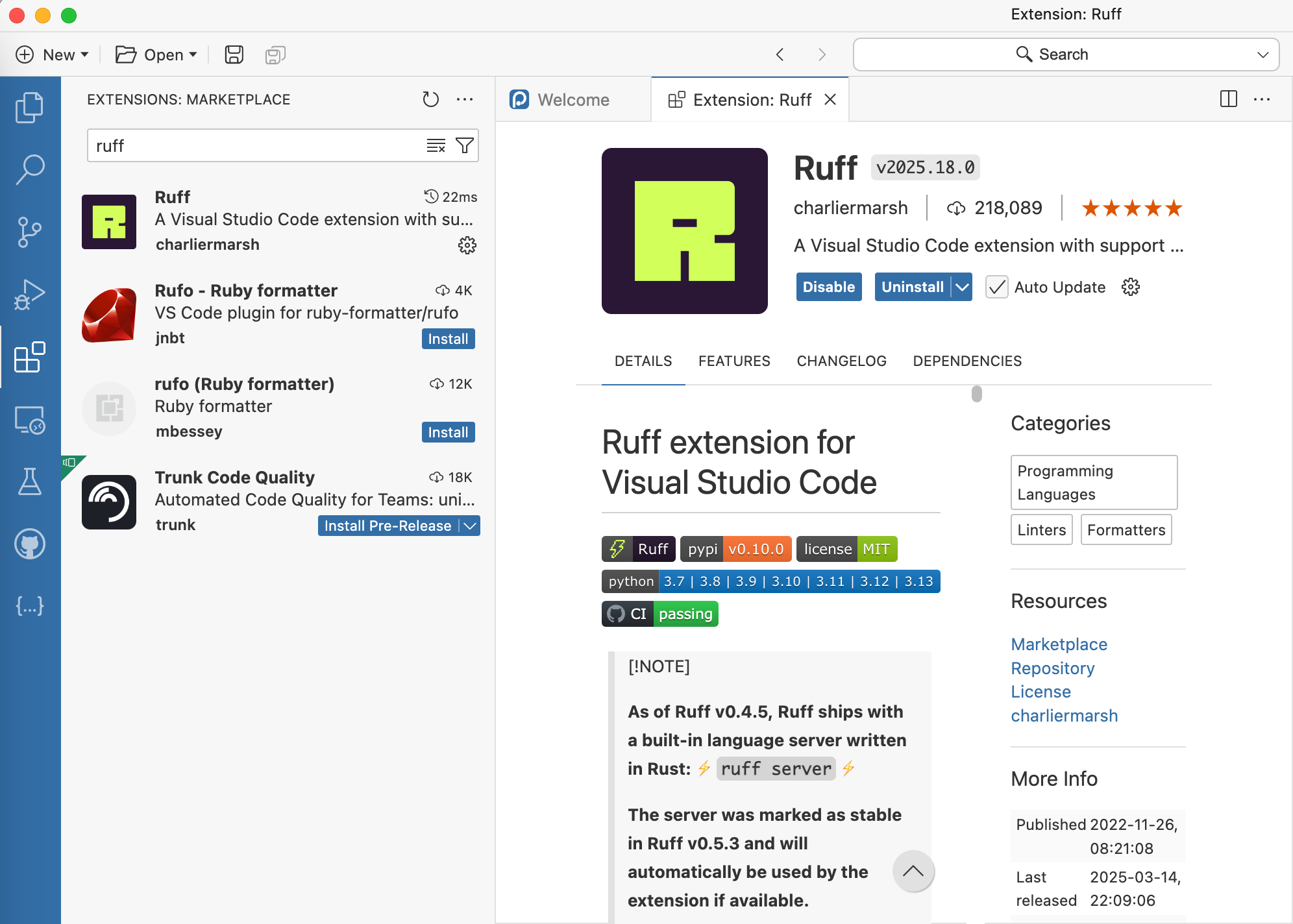
Task: Toggle the Auto Update checkbox
Action: tap(996, 287)
